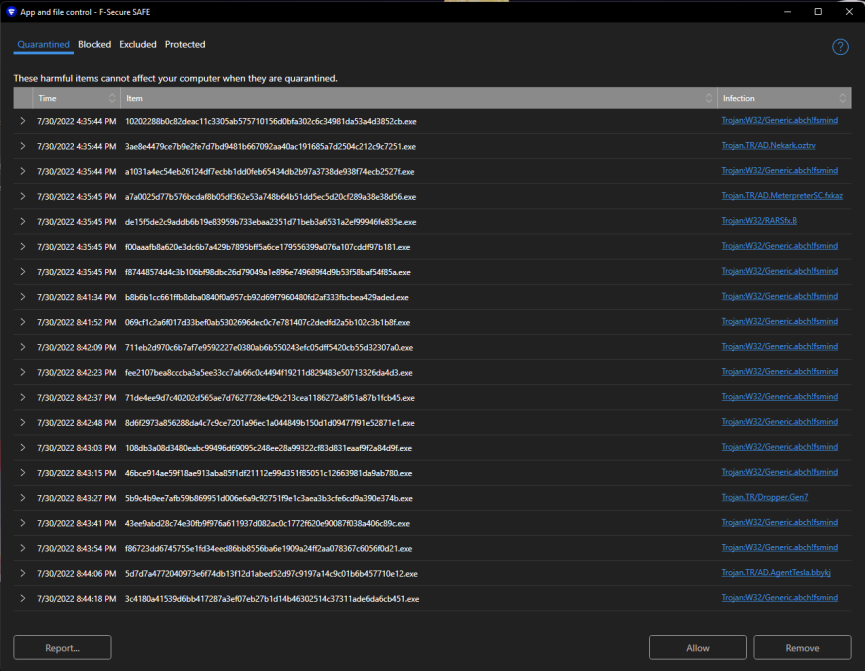Open Trojan.TR/AD.AgentTesla.bbykj infection link
The image size is (865, 671).
776,573
